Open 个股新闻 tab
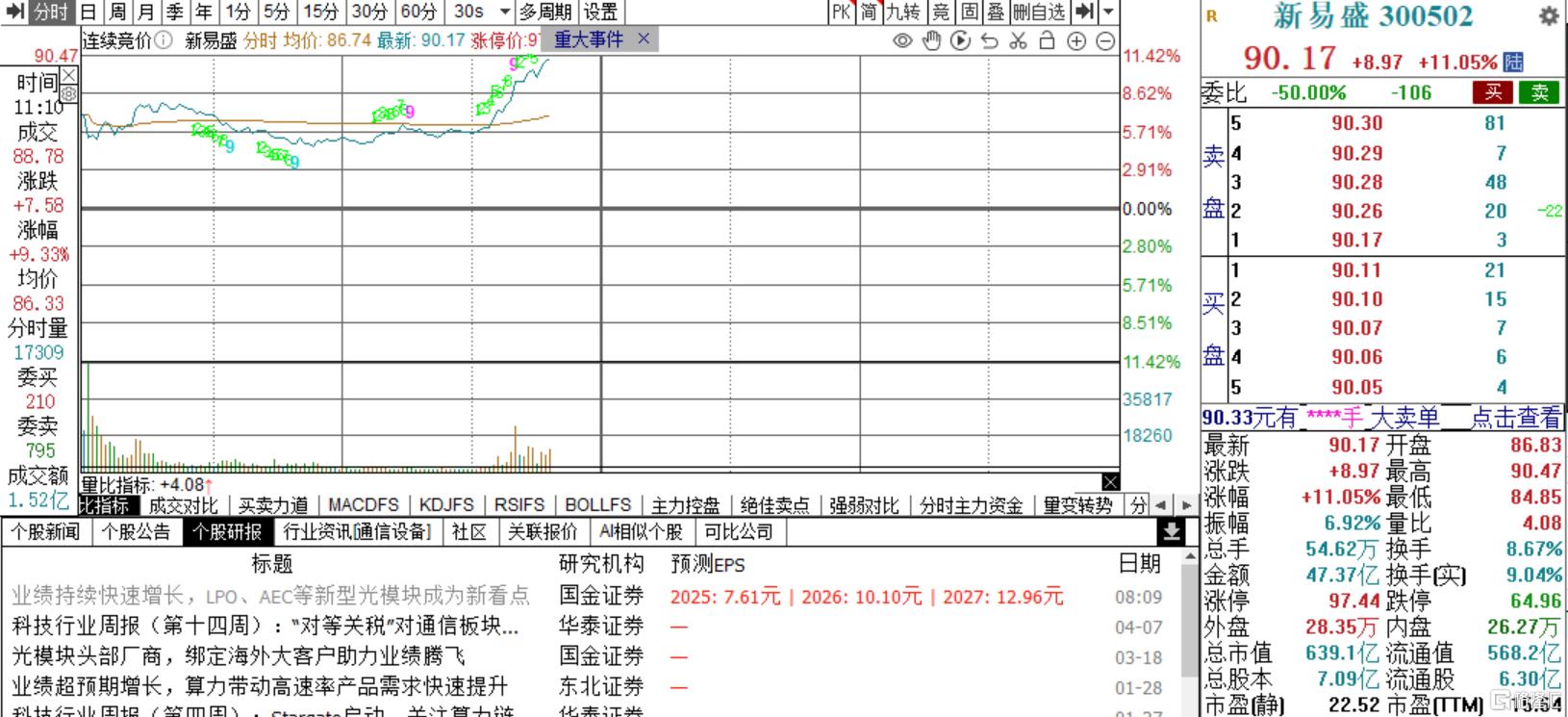1568x717 pixels. [44, 531]
